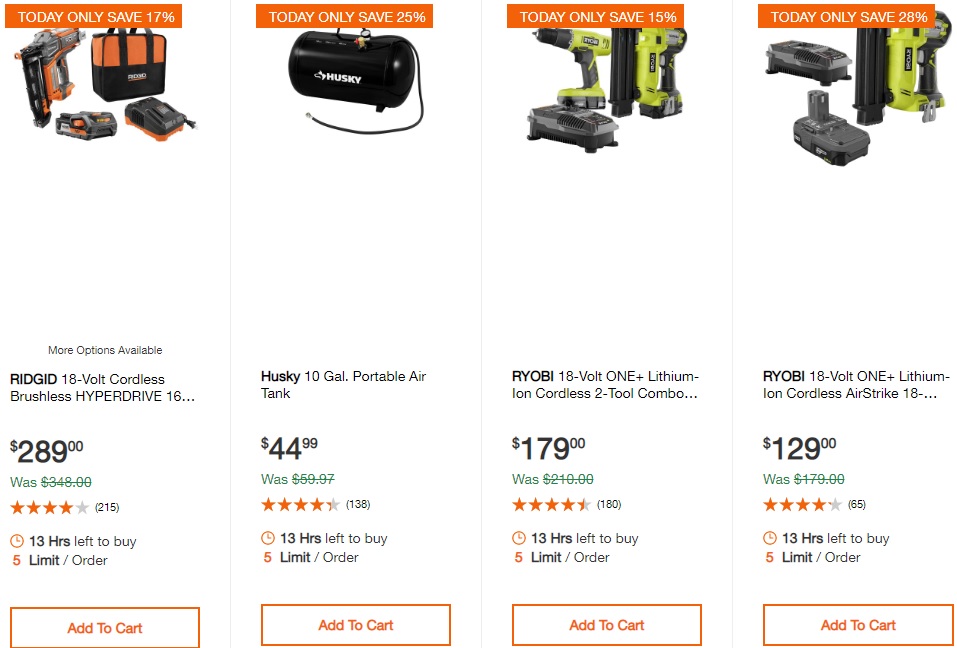Screen dimensions: 957x648
Task: Add the RYOBI 2-Tool Combo to cart
Action: (607, 625)
